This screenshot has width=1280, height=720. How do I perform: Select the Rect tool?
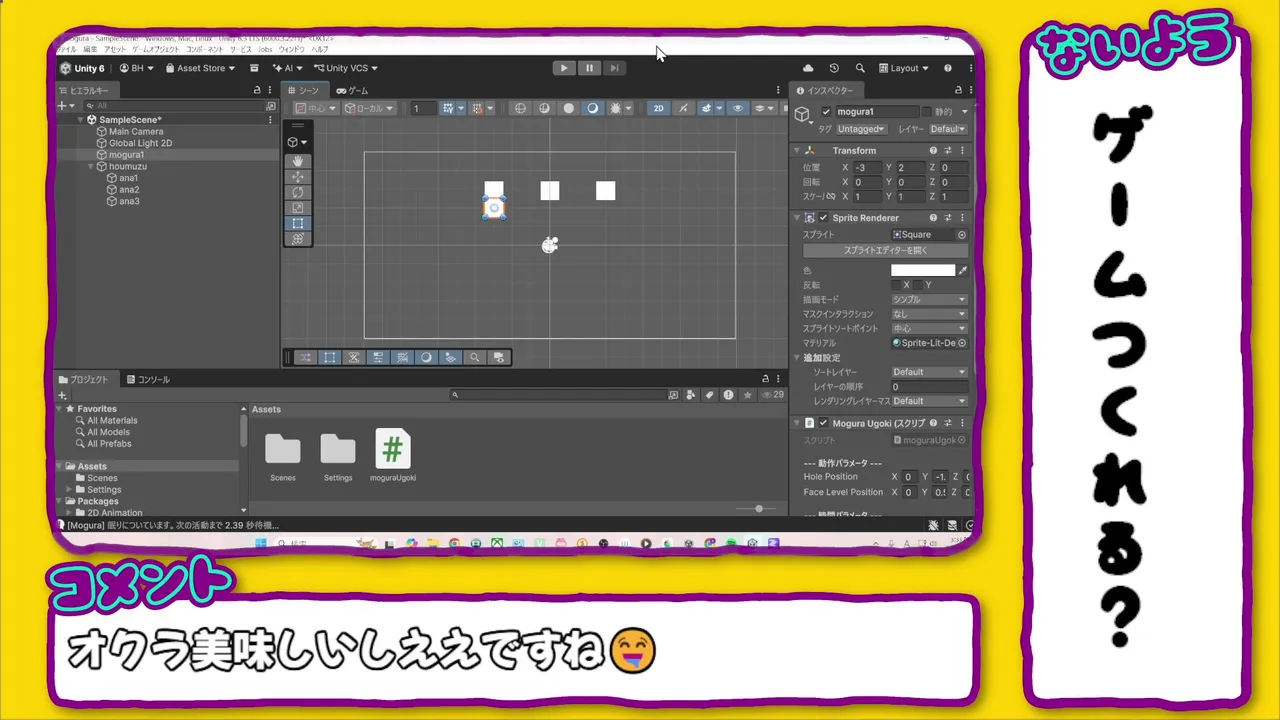298,223
